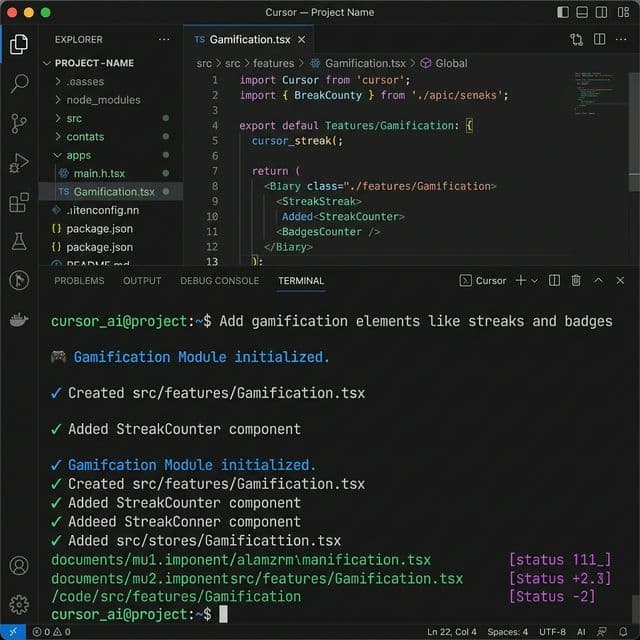
Task: Maximize the panel with the up chevron
Action: point(598,280)
